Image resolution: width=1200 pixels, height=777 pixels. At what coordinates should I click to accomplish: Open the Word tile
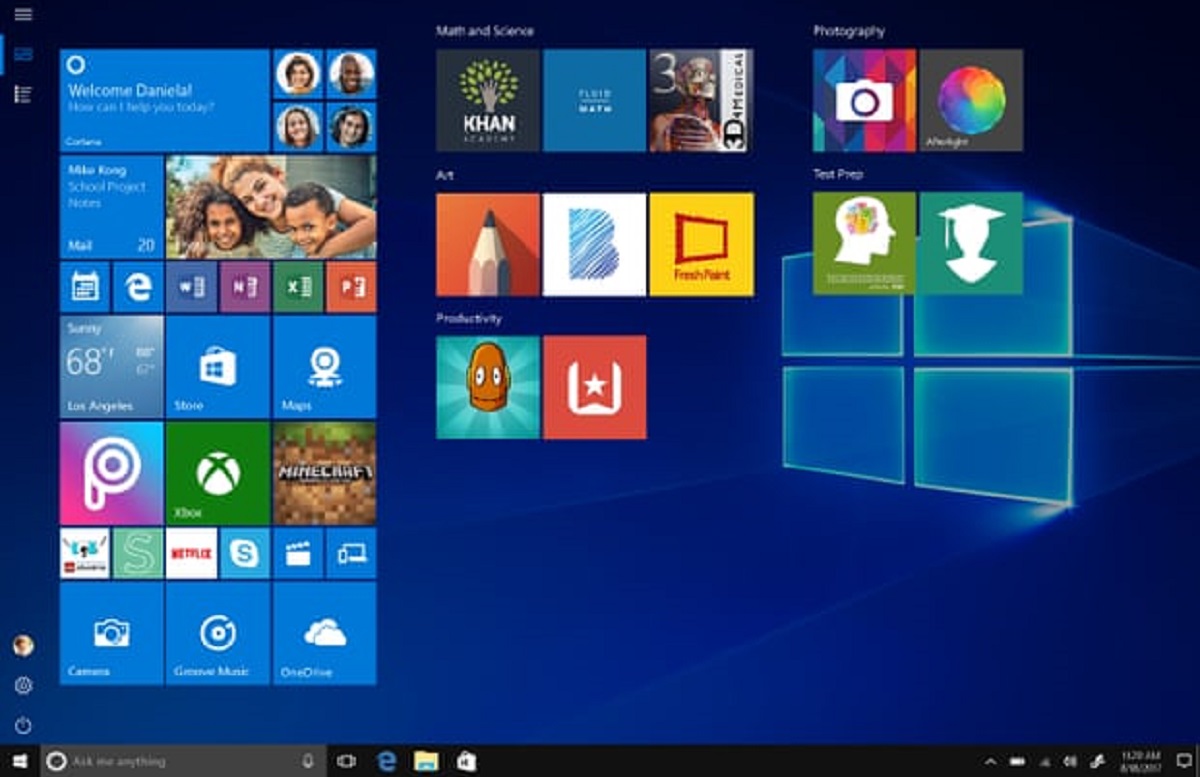(191, 287)
